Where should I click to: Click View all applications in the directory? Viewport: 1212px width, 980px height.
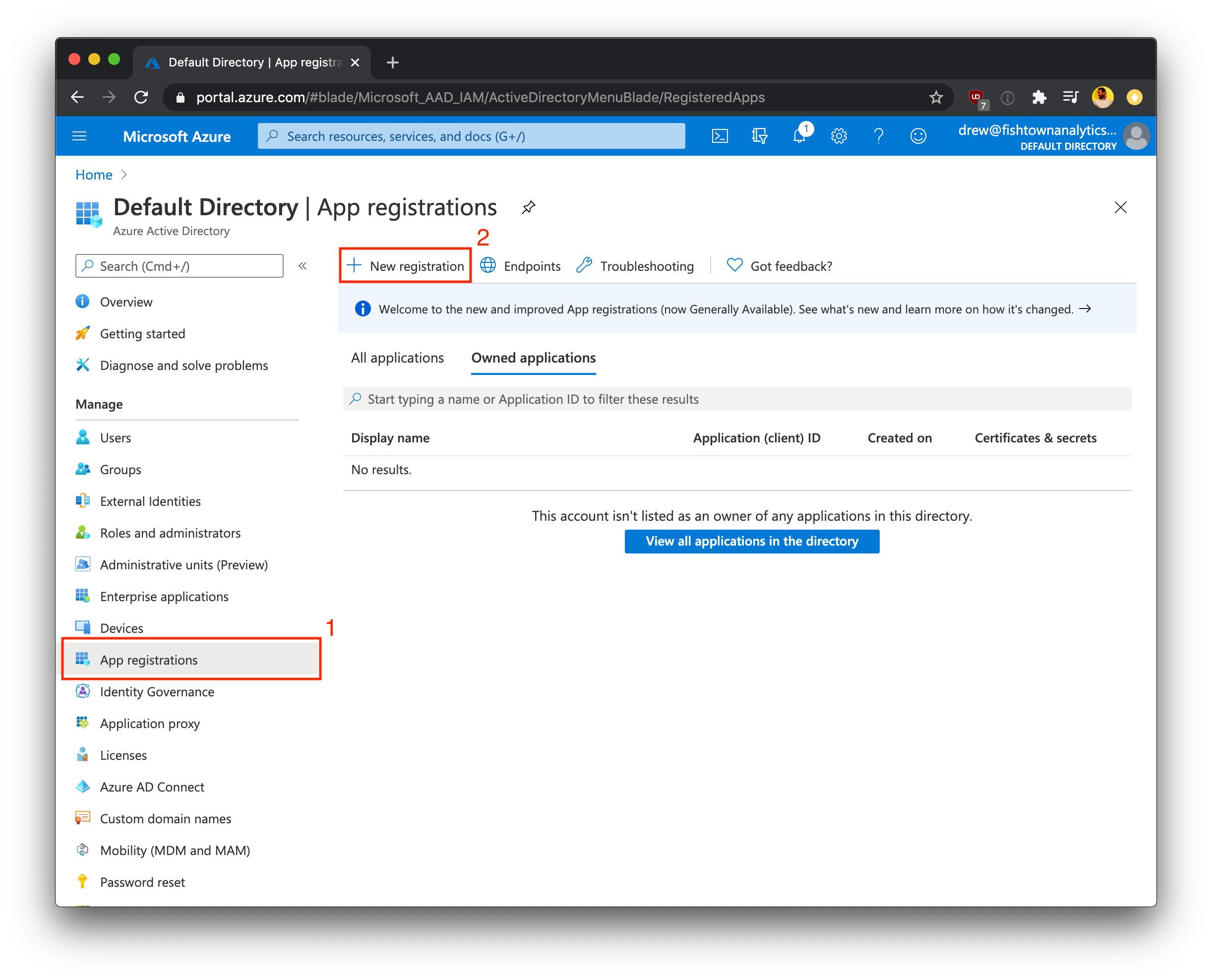pyautogui.click(x=751, y=541)
